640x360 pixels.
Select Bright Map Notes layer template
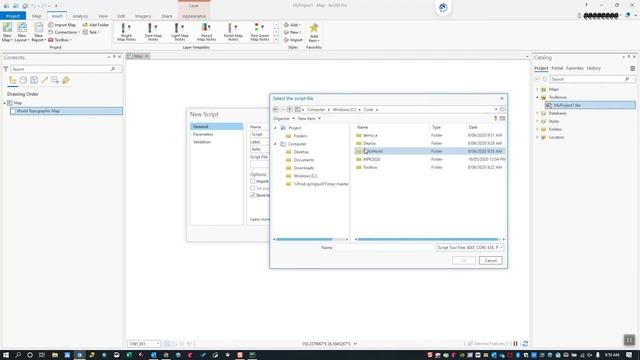click(x=127, y=32)
